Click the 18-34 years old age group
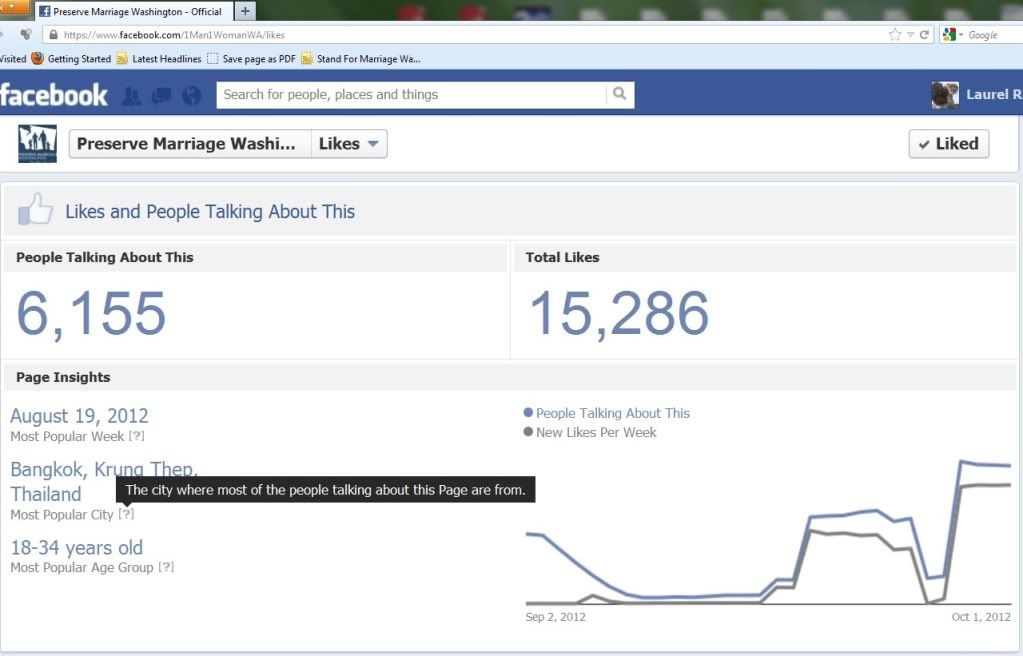This screenshot has height=656, width=1023. click(76, 548)
